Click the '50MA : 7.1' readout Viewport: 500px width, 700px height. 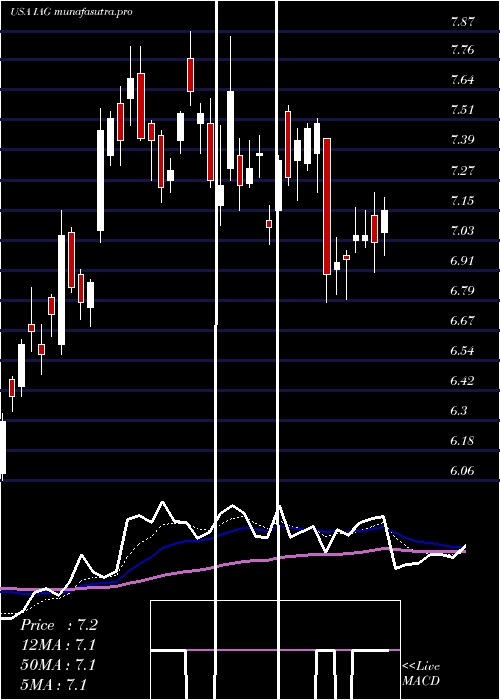coord(58,665)
